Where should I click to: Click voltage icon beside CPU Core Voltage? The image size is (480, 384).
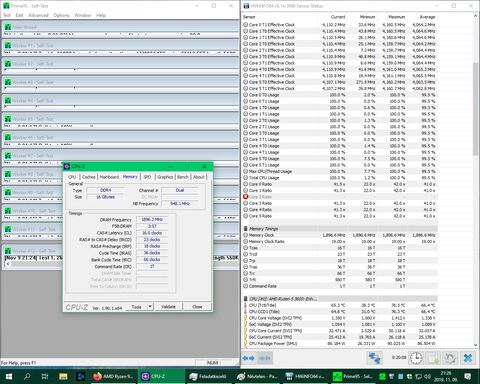click(246, 318)
